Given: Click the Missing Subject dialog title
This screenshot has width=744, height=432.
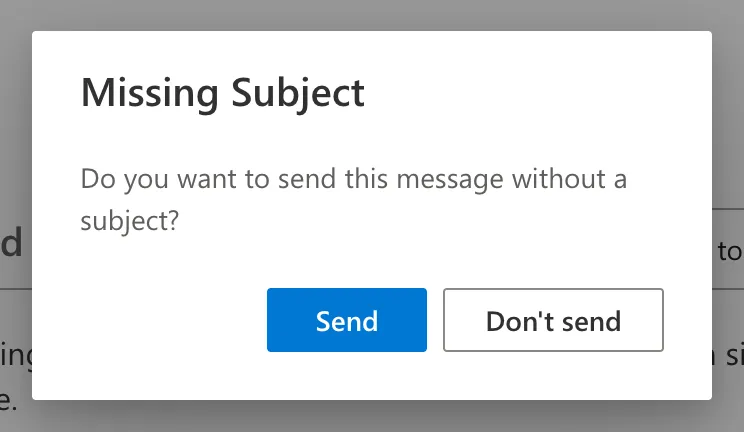Looking at the screenshot, I should (x=222, y=94).
